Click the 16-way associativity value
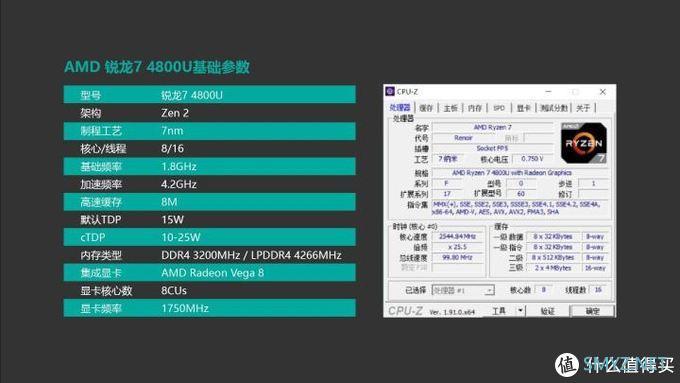Viewport: 680px width, 383px height. 595,268
